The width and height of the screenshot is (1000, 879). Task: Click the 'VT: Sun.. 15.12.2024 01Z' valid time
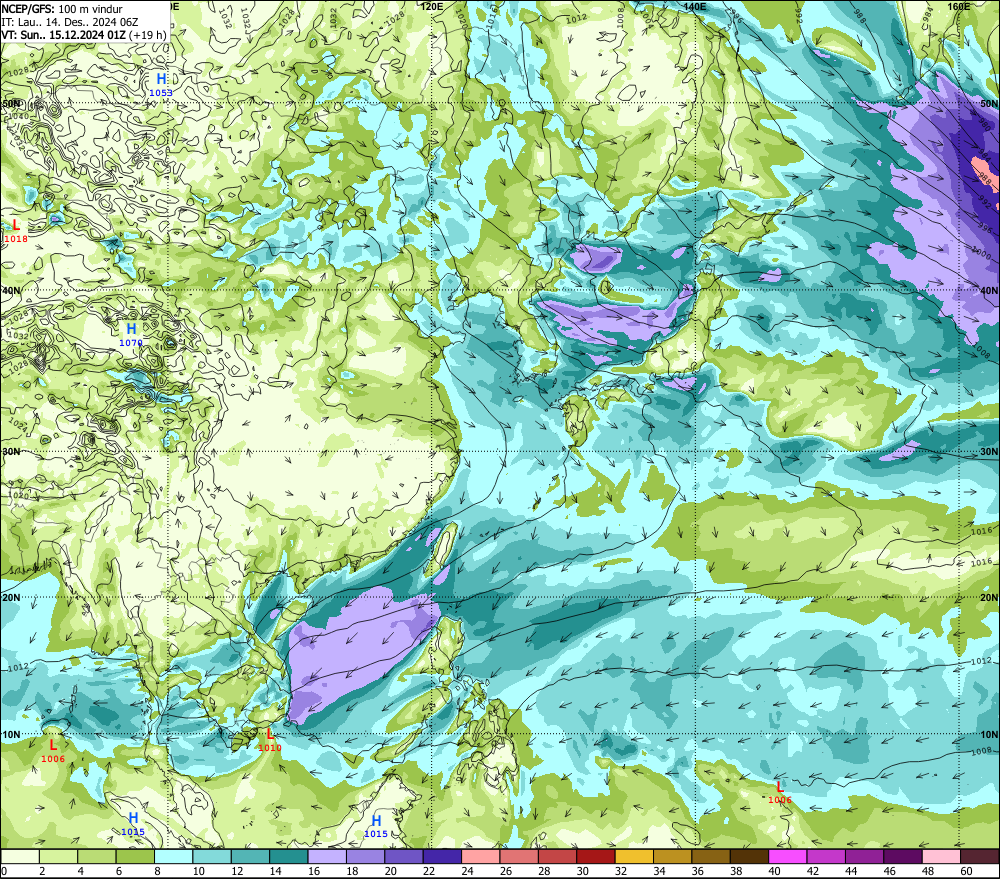(63, 34)
